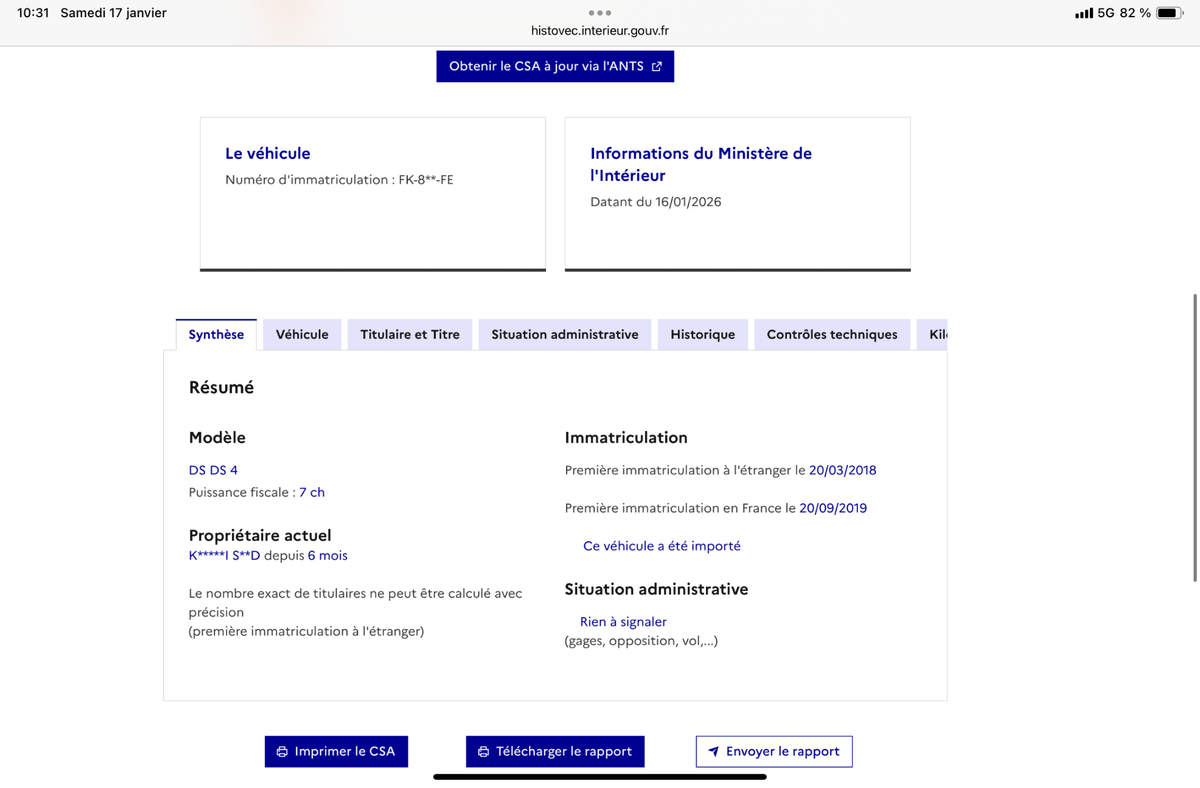Open the partially visible Kilométrage tab
The height and width of the screenshot is (788, 1200).
933,334
